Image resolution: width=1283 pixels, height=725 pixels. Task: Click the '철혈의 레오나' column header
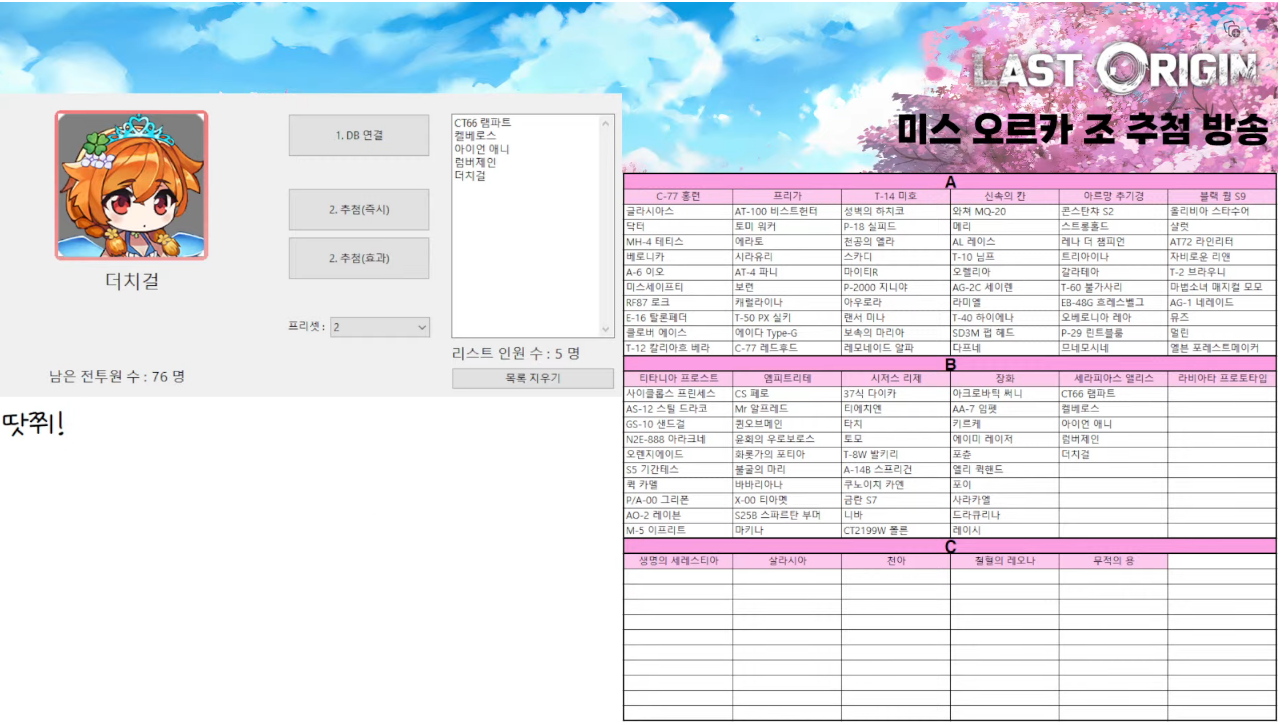pyautogui.click(x=1005, y=561)
